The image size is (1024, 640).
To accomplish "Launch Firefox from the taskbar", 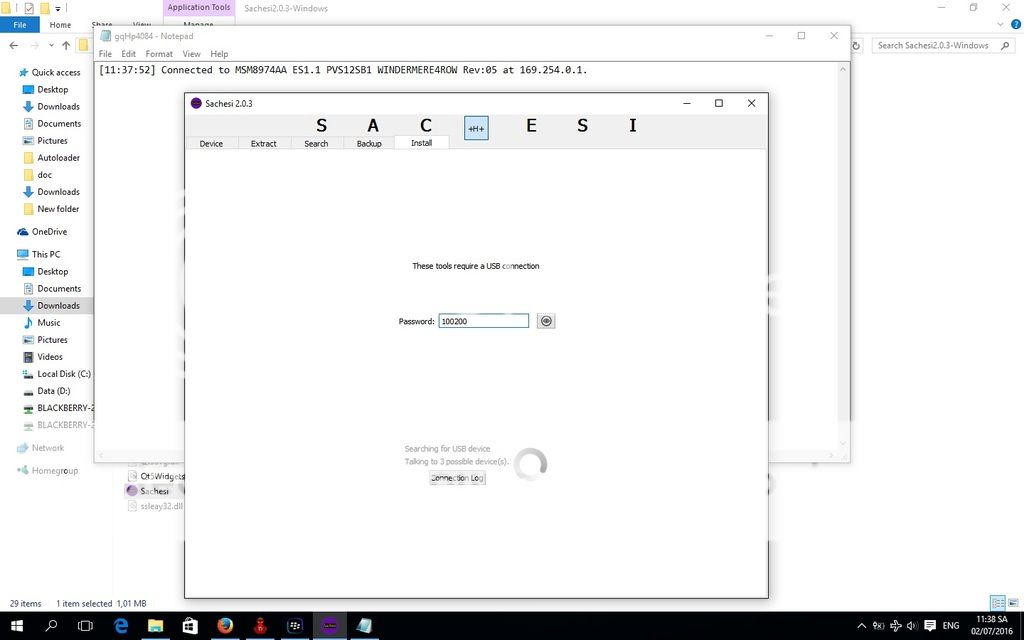I will coord(225,626).
